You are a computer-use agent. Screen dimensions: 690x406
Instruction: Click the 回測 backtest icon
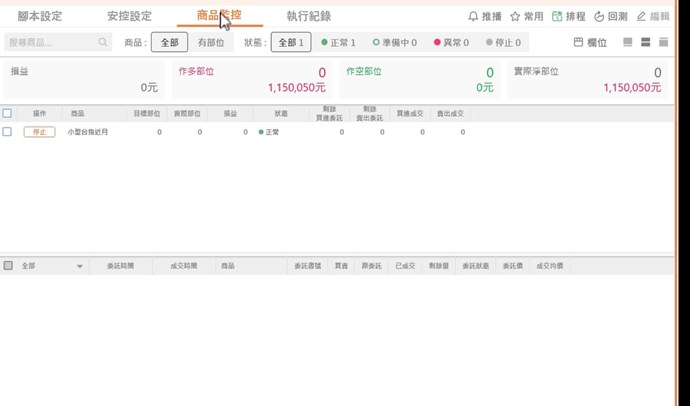pos(599,17)
